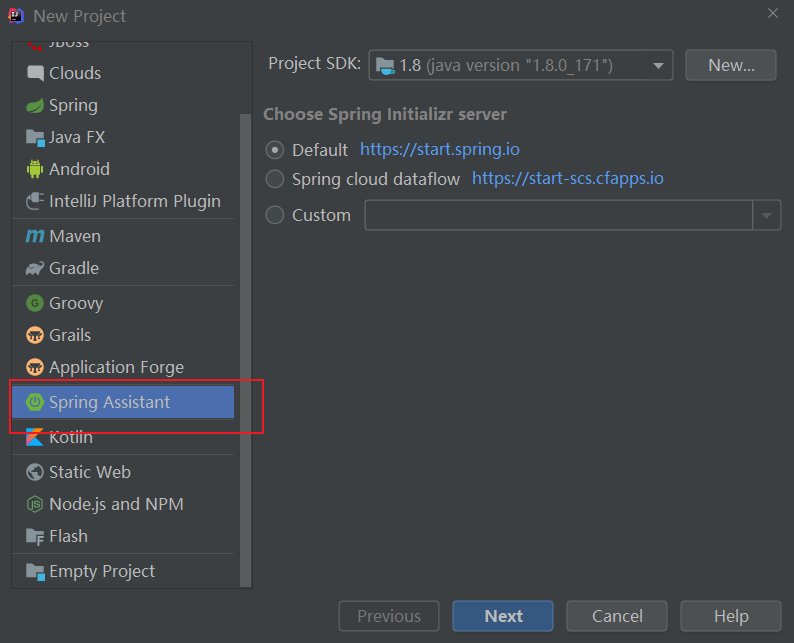Open the https://start.spring.io link
Viewport: 794px width, 643px height.
(439, 150)
